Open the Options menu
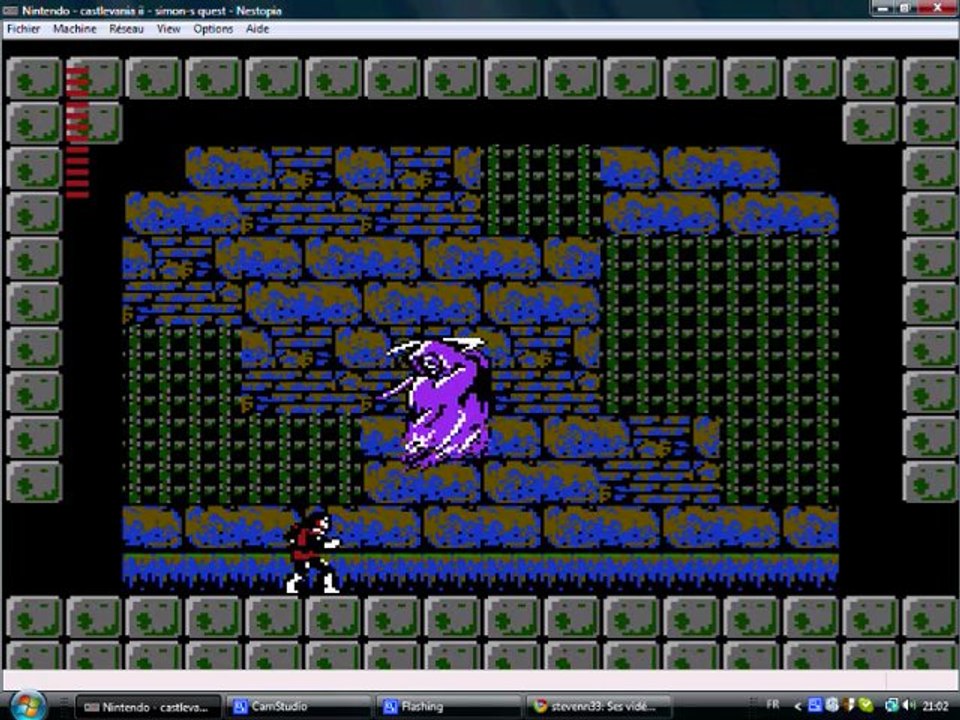The height and width of the screenshot is (720, 960). click(x=213, y=29)
